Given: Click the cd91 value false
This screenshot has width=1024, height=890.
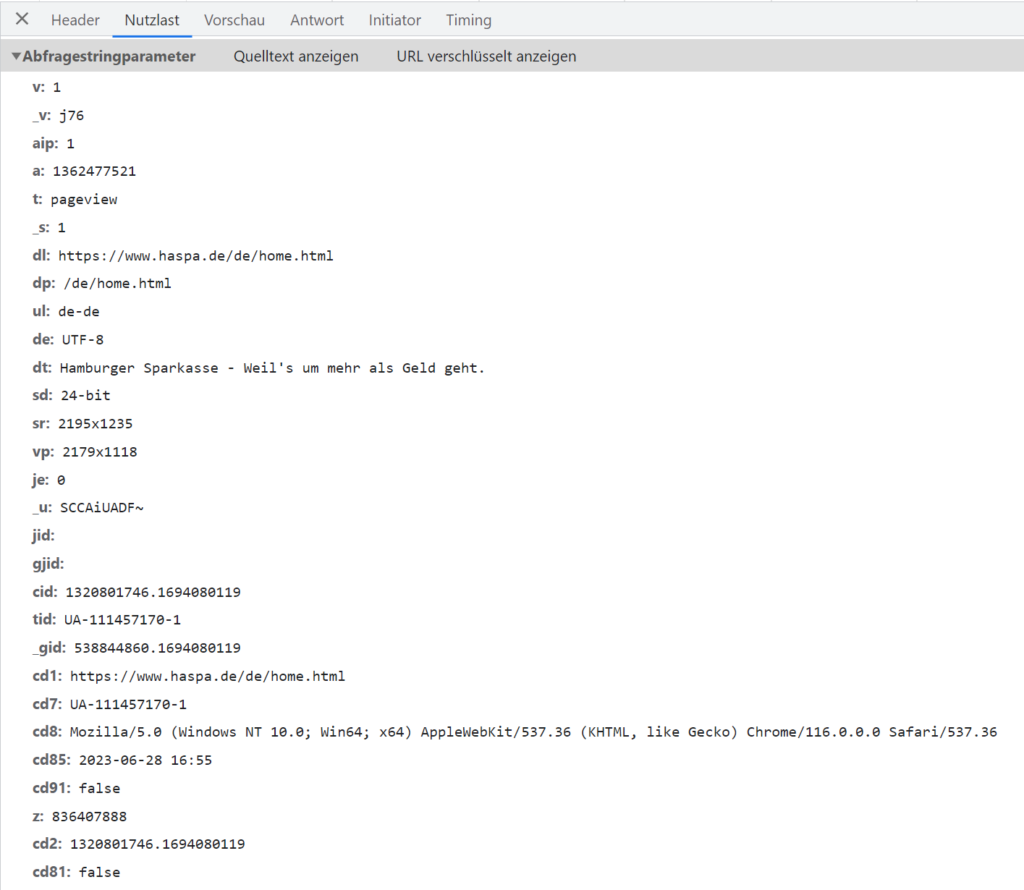Looking at the screenshot, I should point(99,788).
